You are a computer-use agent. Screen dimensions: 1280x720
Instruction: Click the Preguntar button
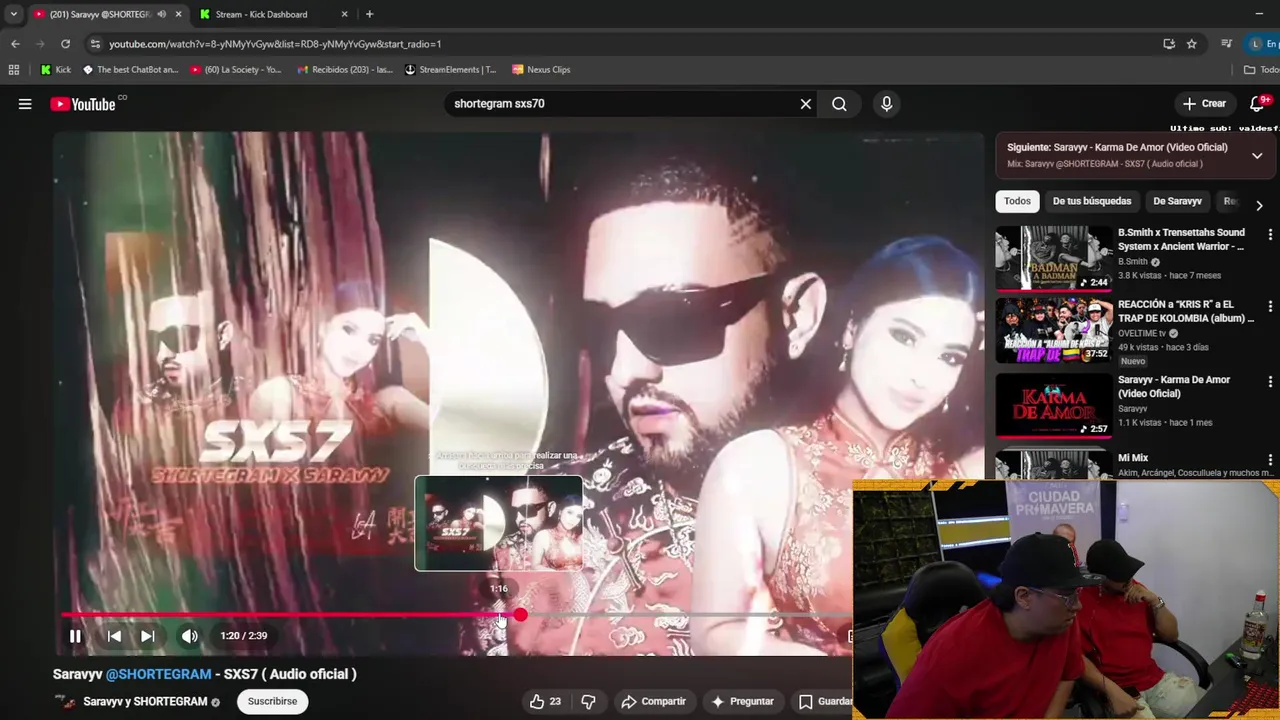[741, 701]
